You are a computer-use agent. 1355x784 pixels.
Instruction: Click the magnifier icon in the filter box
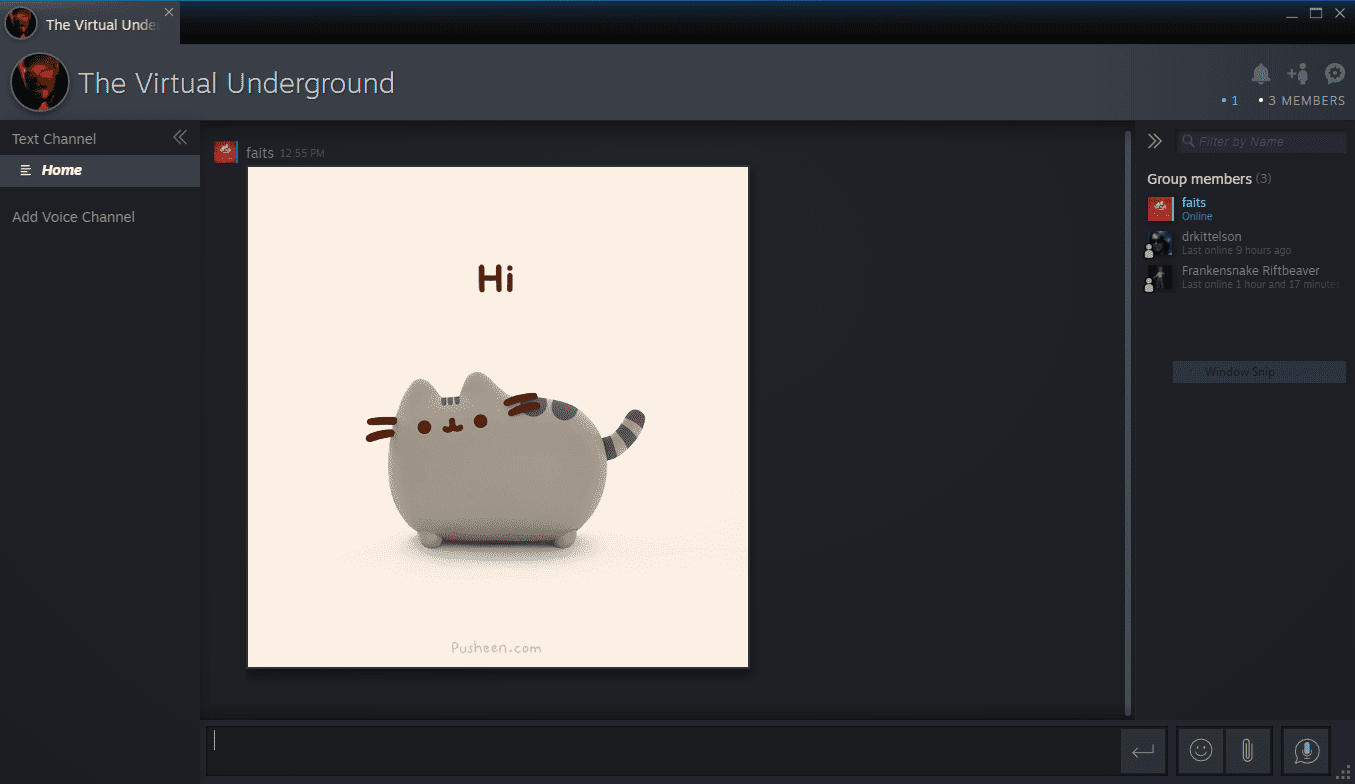coord(1188,142)
